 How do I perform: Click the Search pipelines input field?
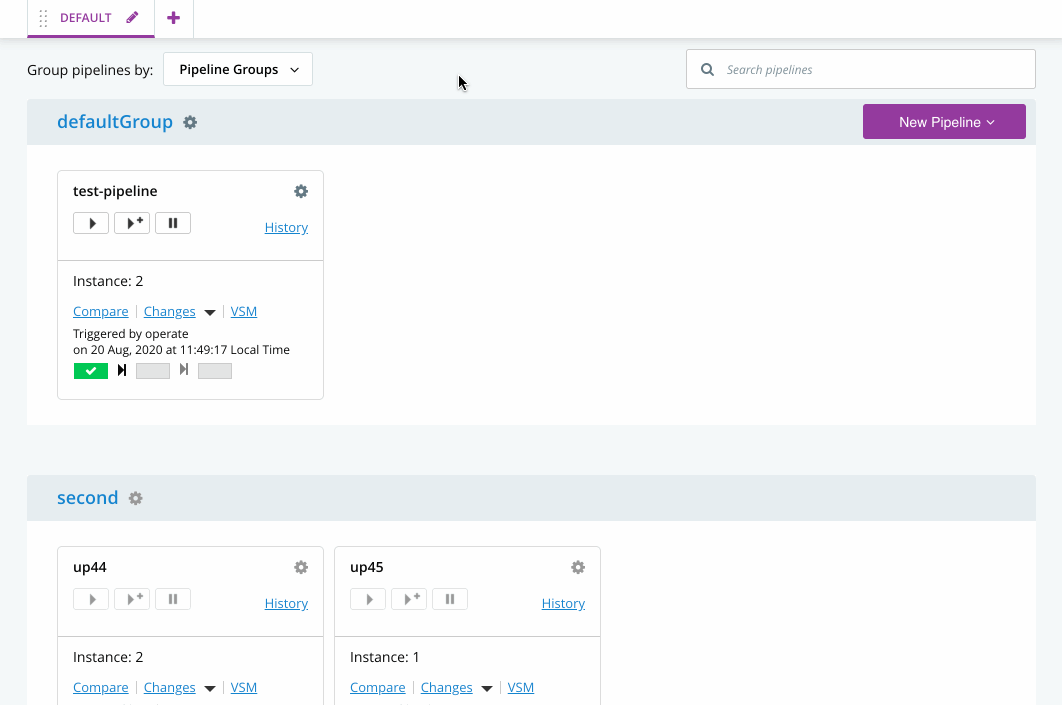[x=870, y=70]
